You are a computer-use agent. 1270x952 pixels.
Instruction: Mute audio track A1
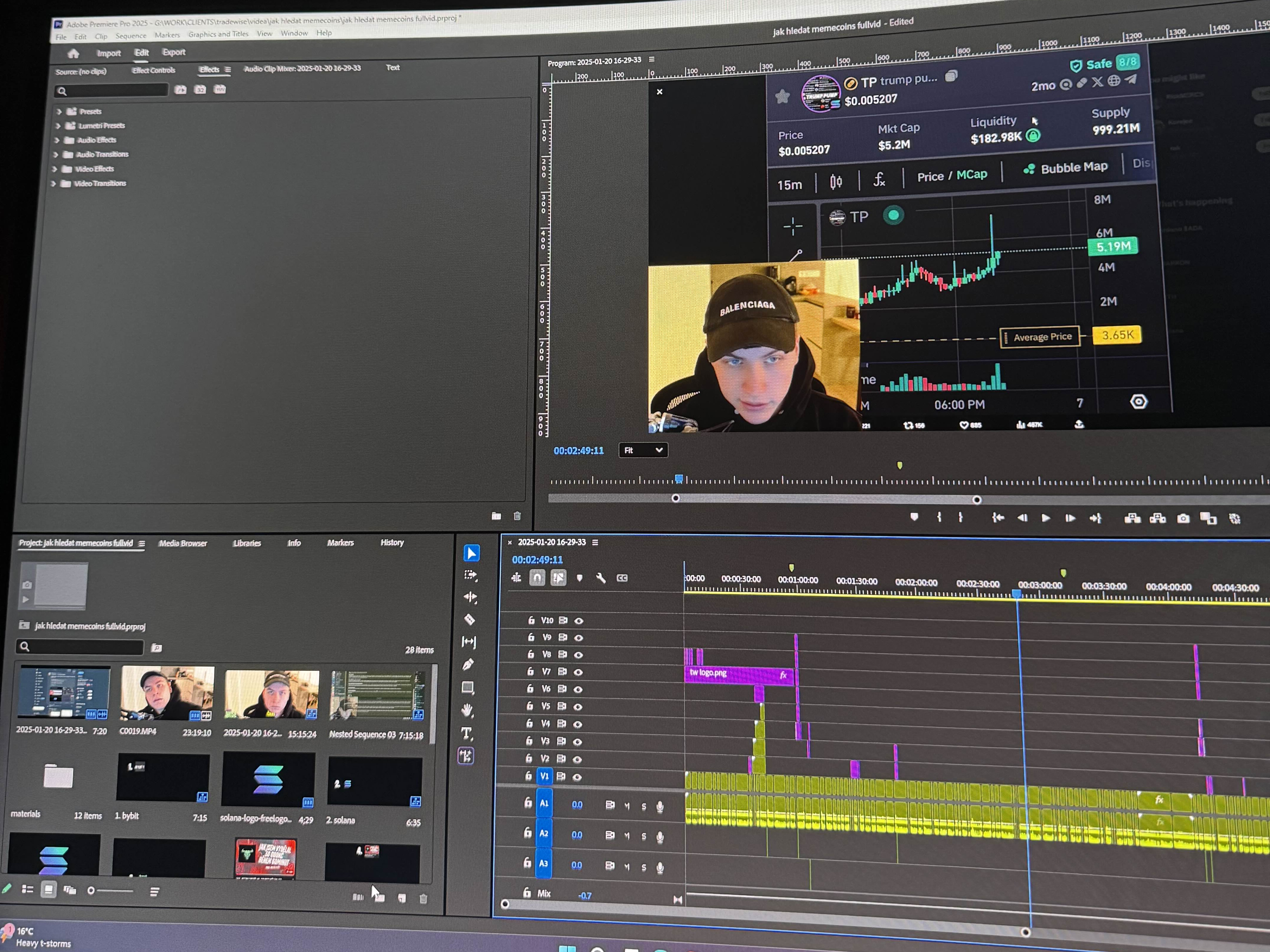click(627, 806)
